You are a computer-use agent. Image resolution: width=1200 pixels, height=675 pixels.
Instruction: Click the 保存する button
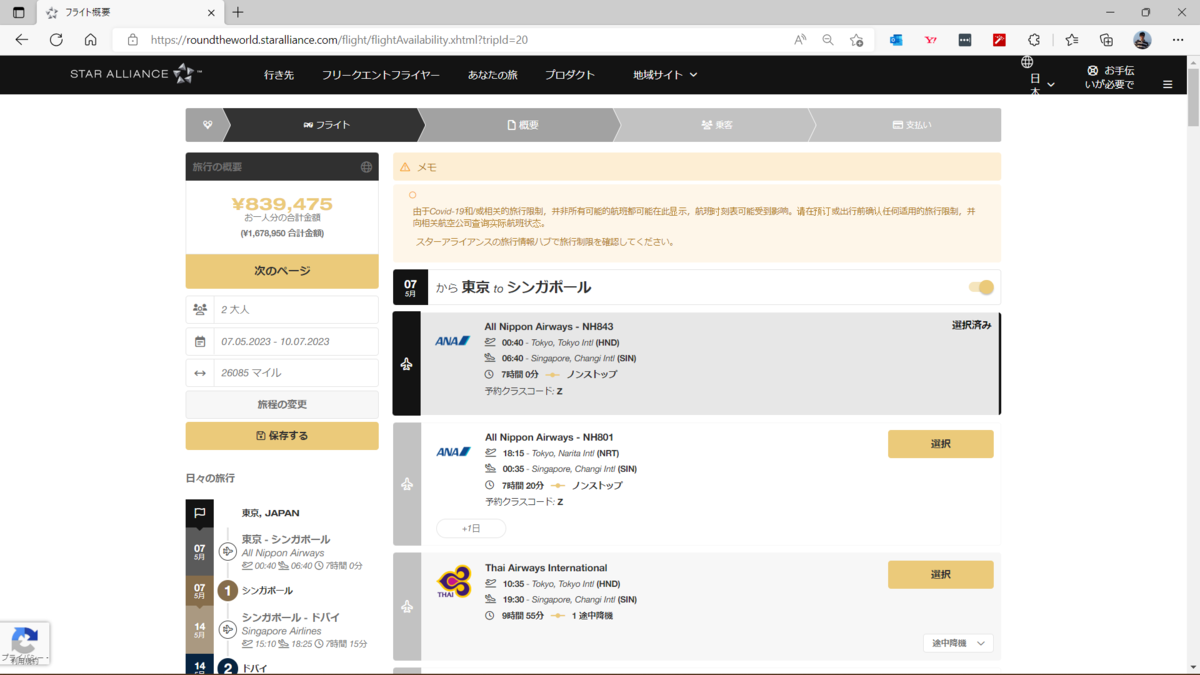(x=282, y=436)
